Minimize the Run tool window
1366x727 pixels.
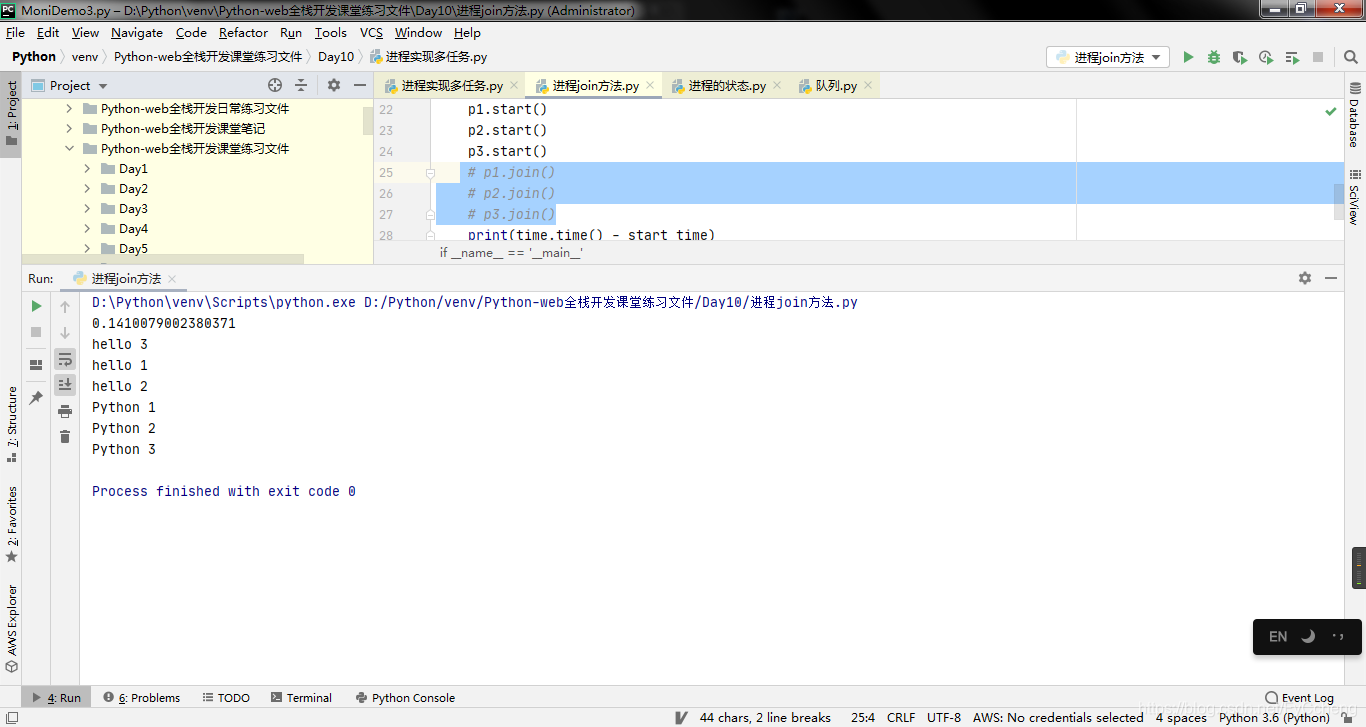click(x=1331, y=278)
